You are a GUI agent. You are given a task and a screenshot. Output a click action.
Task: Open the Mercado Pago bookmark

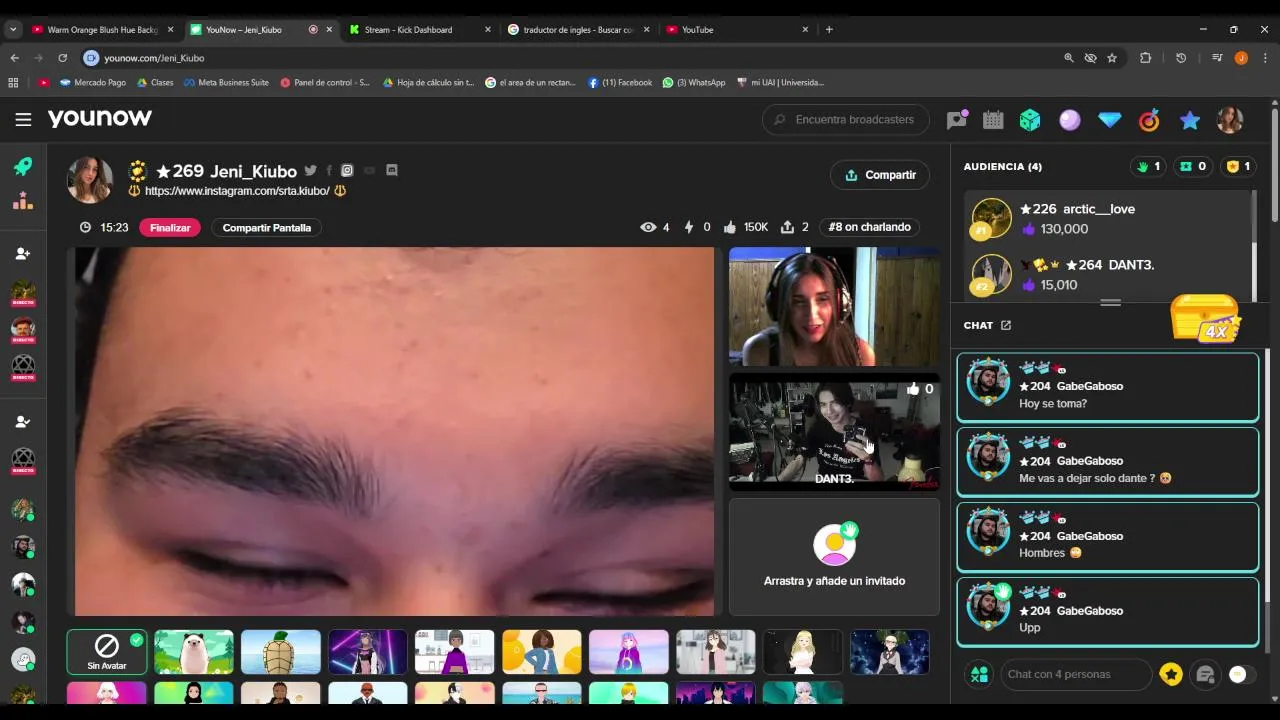(x=93, y=82)
